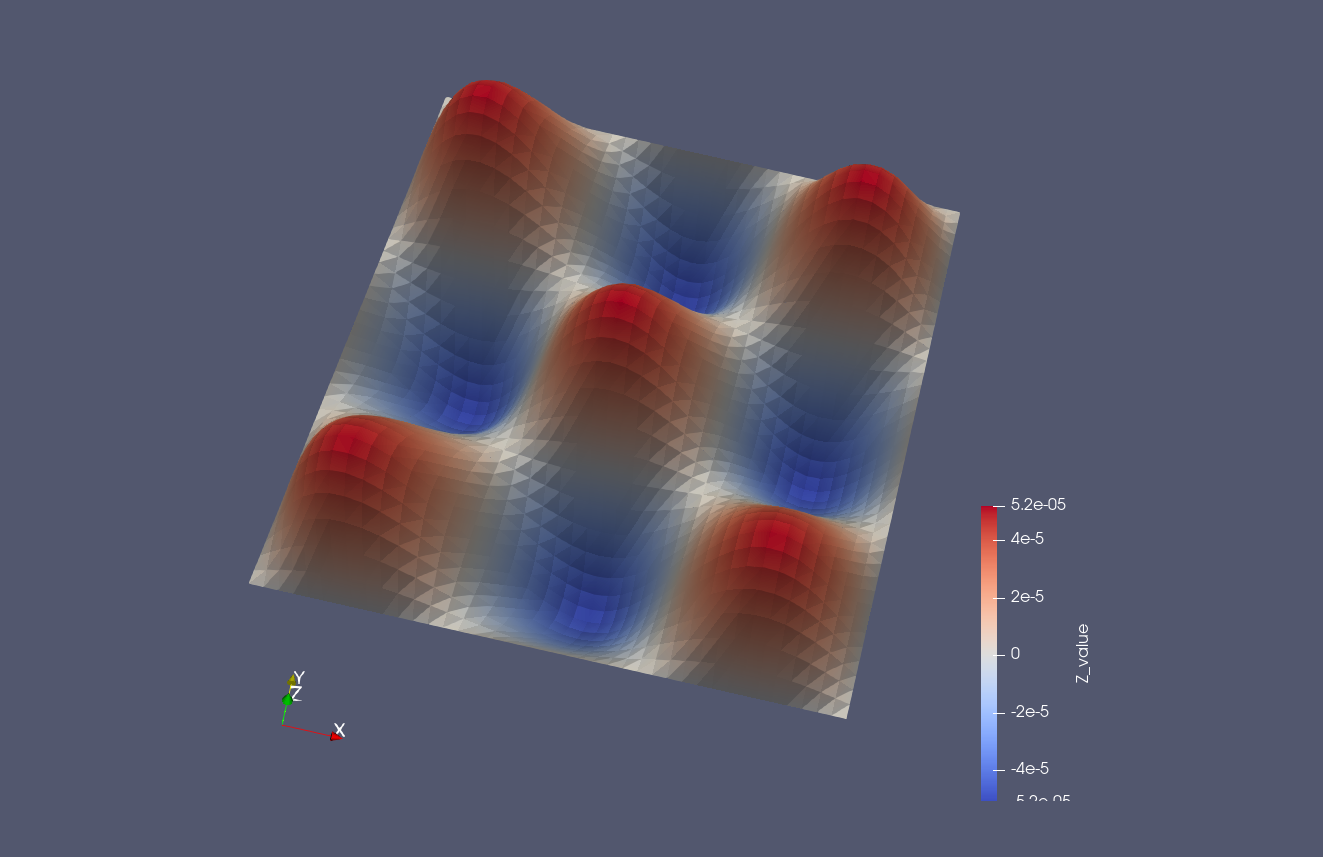Select the Y label on orientation axes
The image size is (1323, 857).
point(299,677)
